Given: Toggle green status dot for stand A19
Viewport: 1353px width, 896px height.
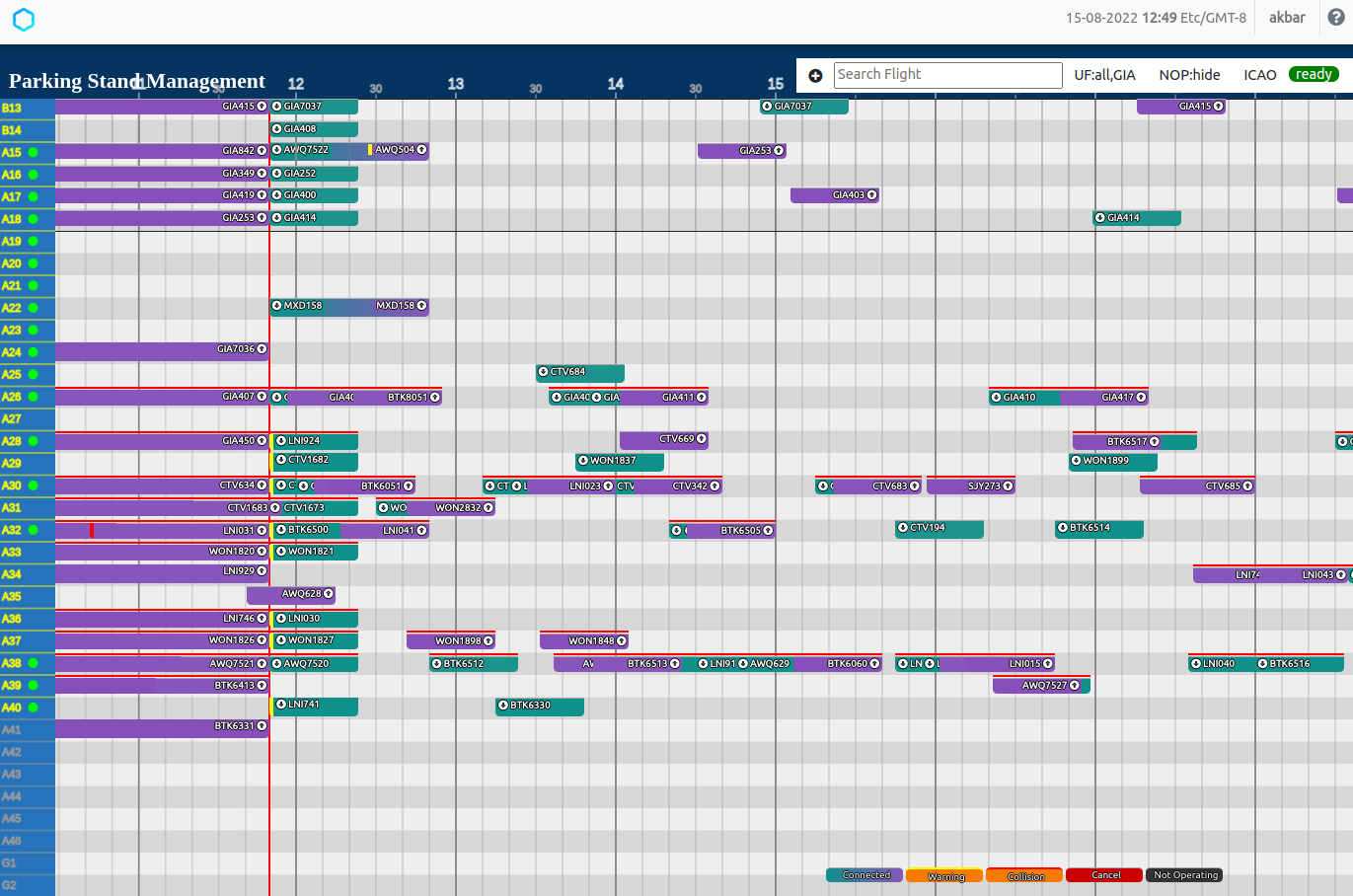Looking at the screenshot, I should pos(34,241).
